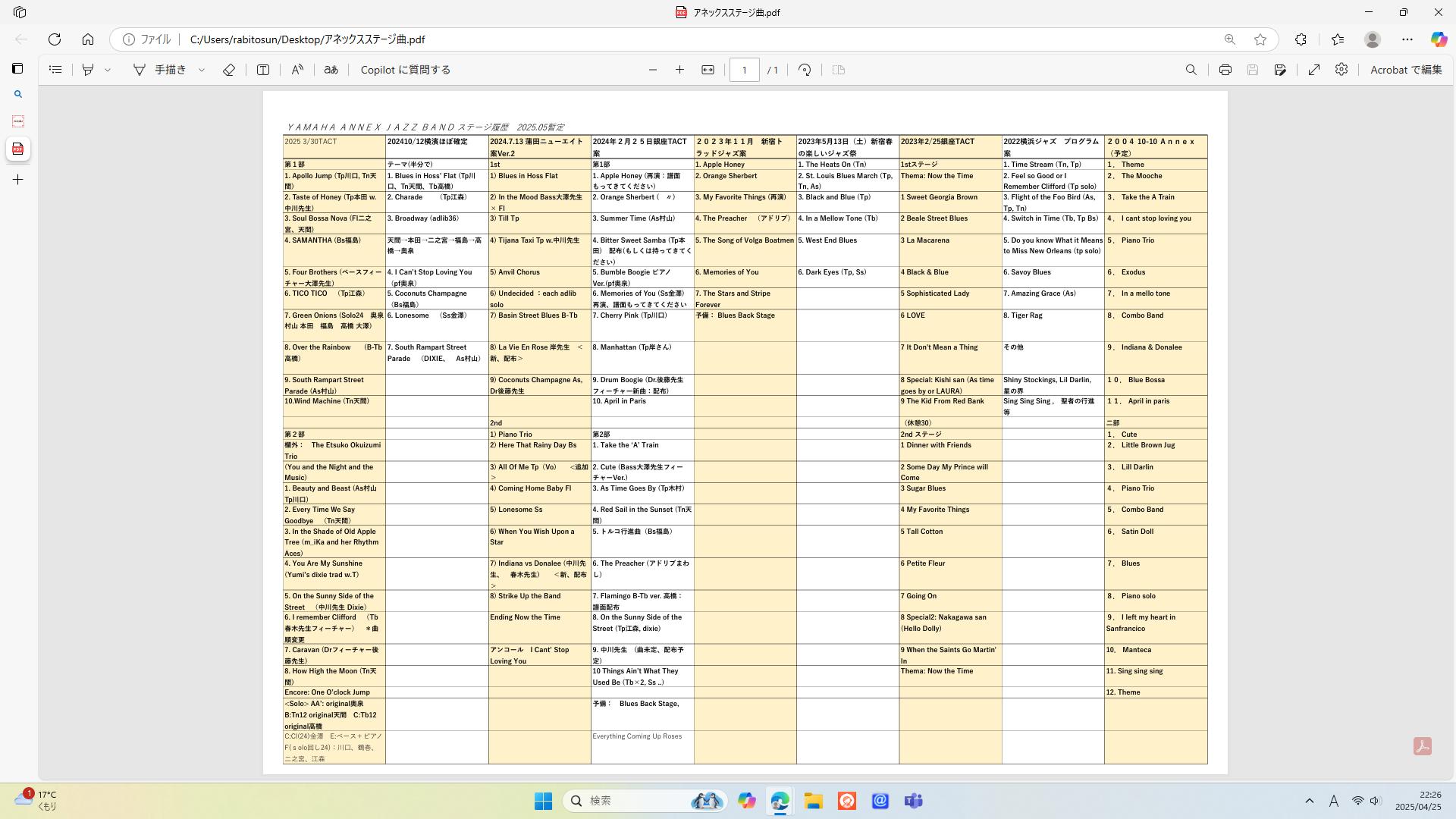Rotate the PDF page
This screenshot has height=819, width=1456.
[x=805, y=70]
